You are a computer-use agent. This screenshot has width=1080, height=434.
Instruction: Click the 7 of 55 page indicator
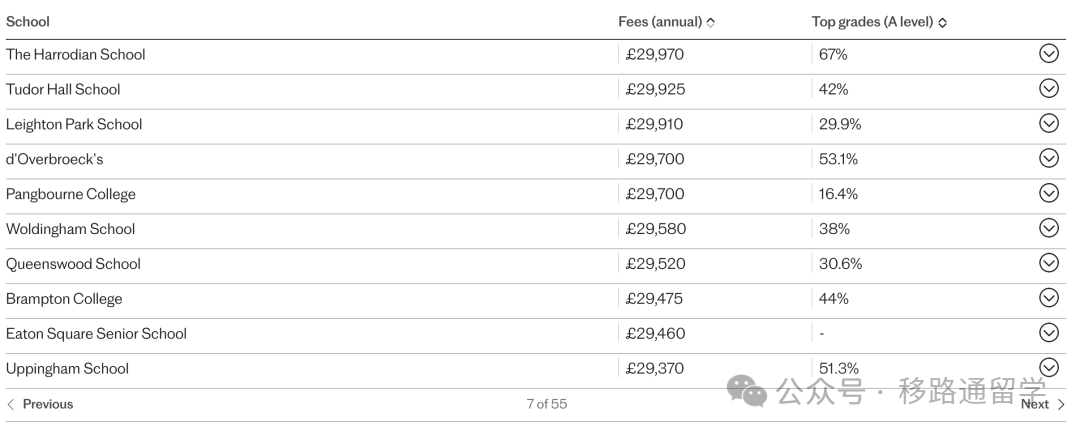547,404
